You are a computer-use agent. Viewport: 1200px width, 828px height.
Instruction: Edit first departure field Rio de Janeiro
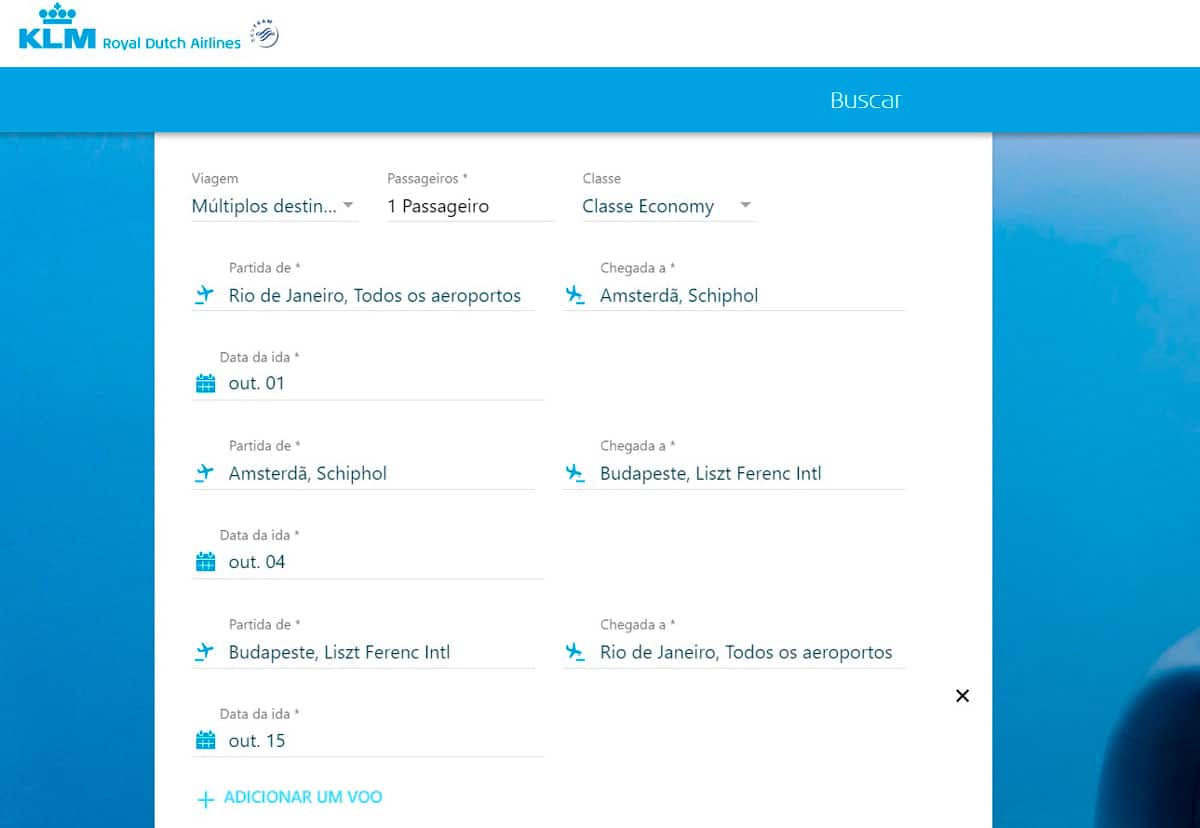(x=375, y=295)
